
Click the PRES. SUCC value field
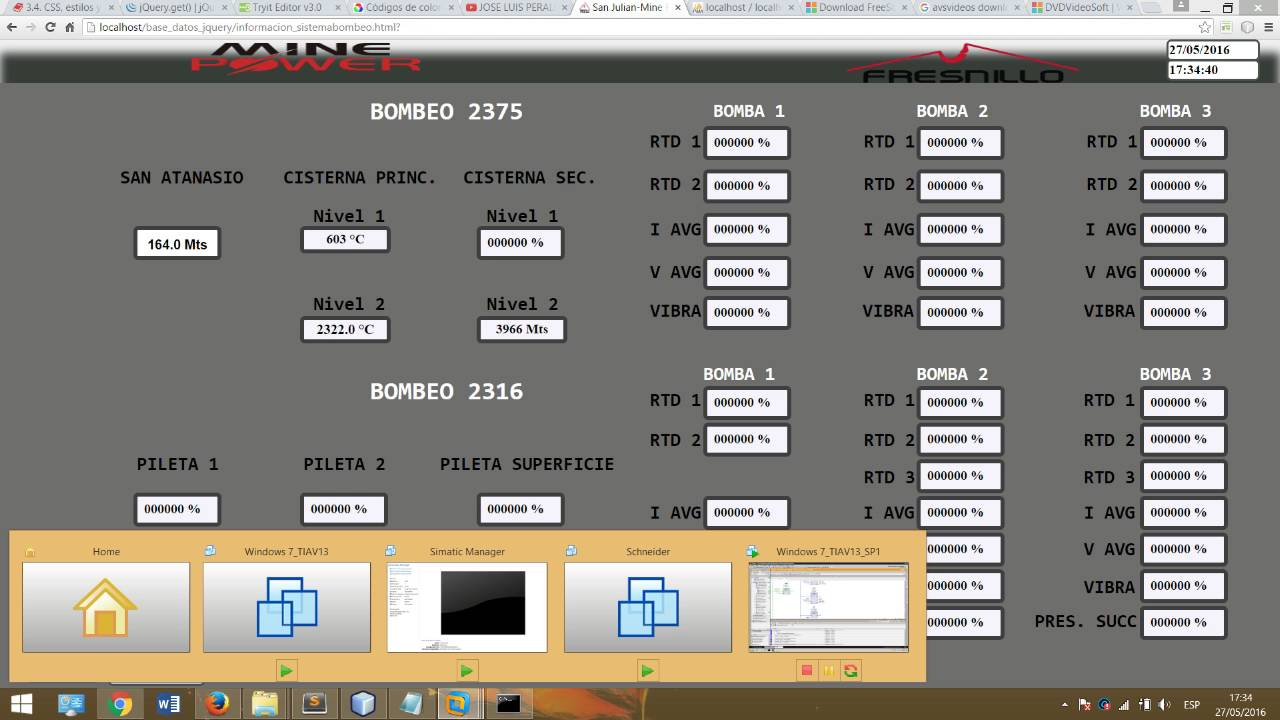pos(1183,622)
